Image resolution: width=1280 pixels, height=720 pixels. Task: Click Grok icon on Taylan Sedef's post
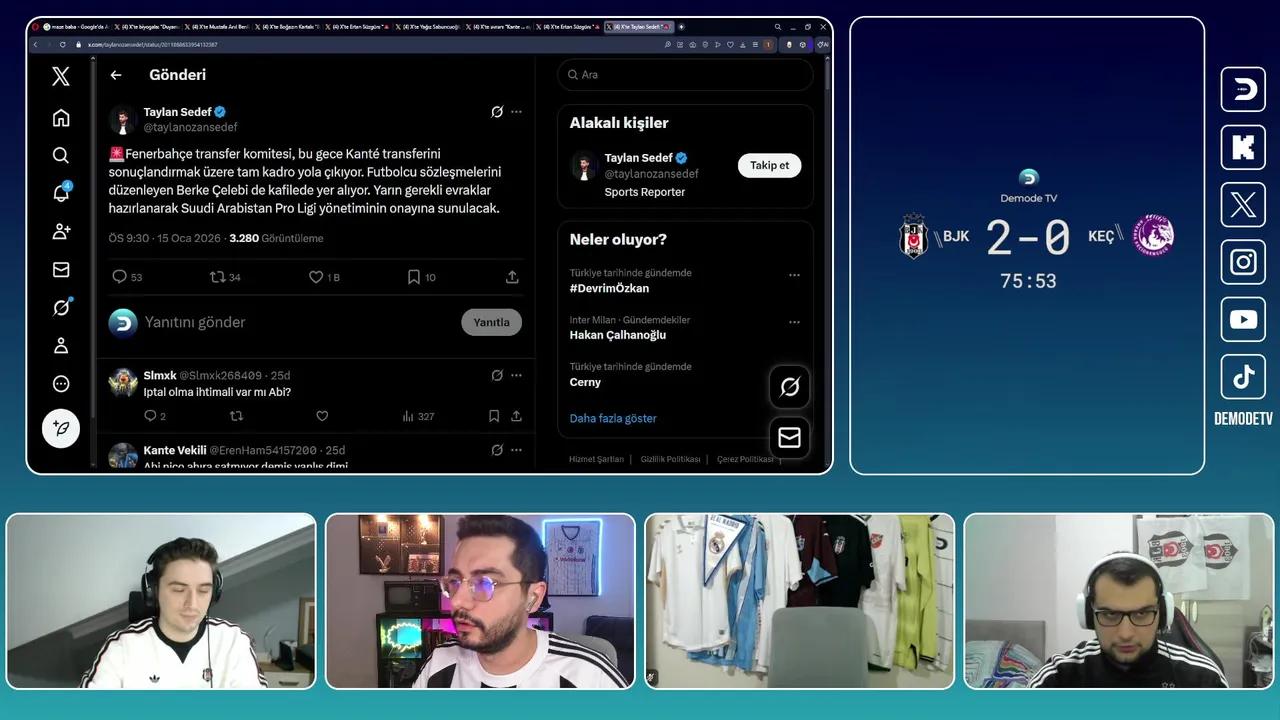(x=497, y=112)
